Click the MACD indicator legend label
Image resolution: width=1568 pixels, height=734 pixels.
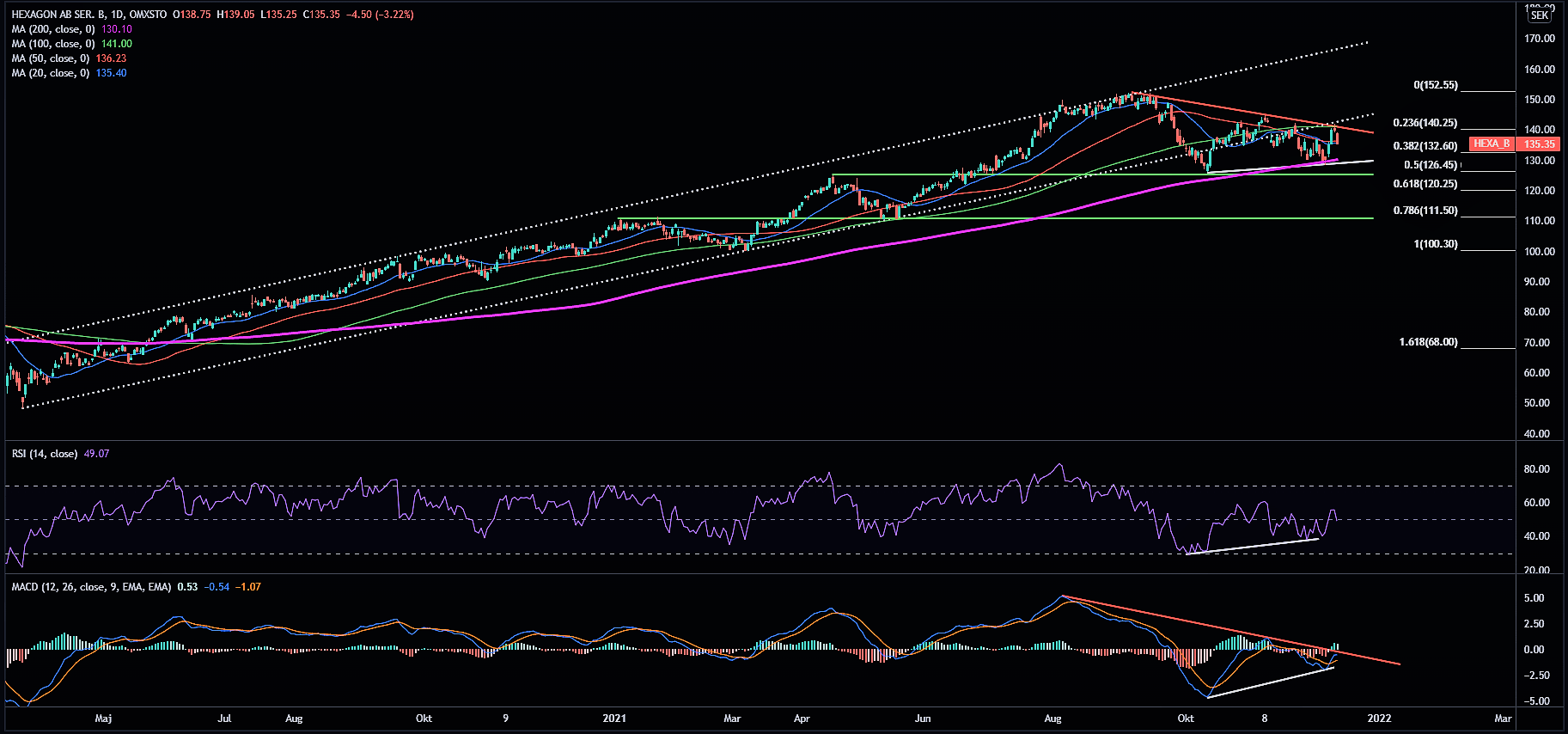point(91,587)
